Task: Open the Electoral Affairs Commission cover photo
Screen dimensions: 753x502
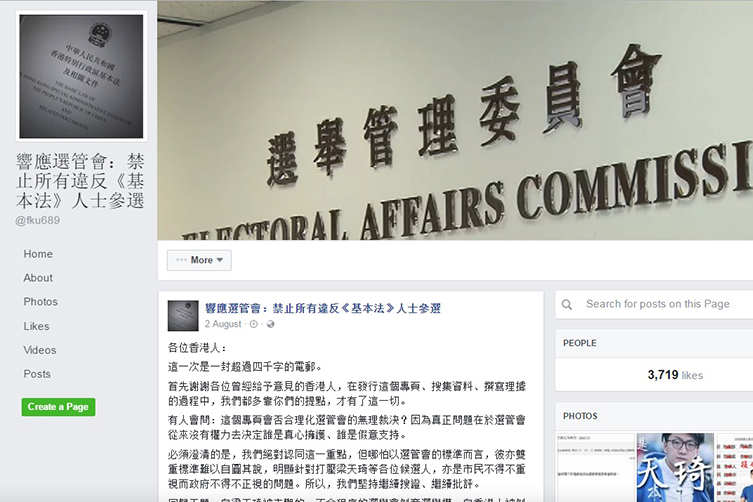Action: click(x=455, y=120)
